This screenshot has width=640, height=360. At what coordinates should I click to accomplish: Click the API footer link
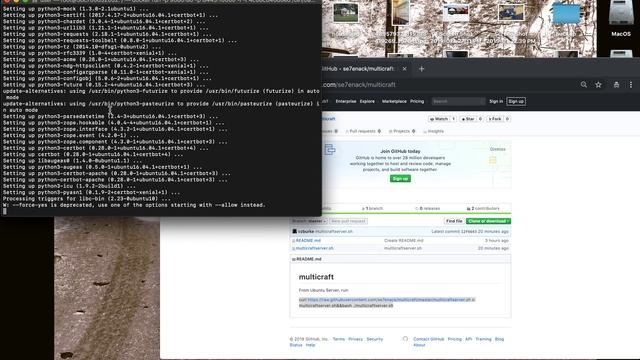click(468, 339)
